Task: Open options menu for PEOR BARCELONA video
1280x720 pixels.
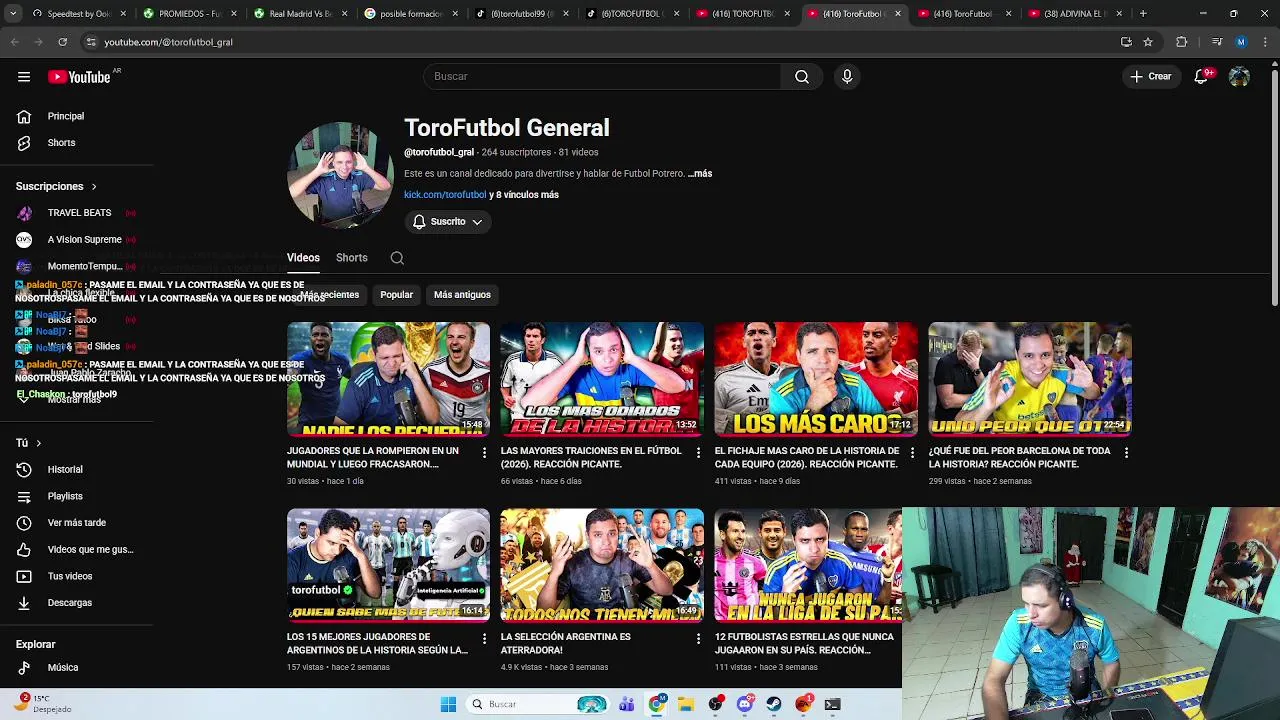Action: [x=1126, y=453]
